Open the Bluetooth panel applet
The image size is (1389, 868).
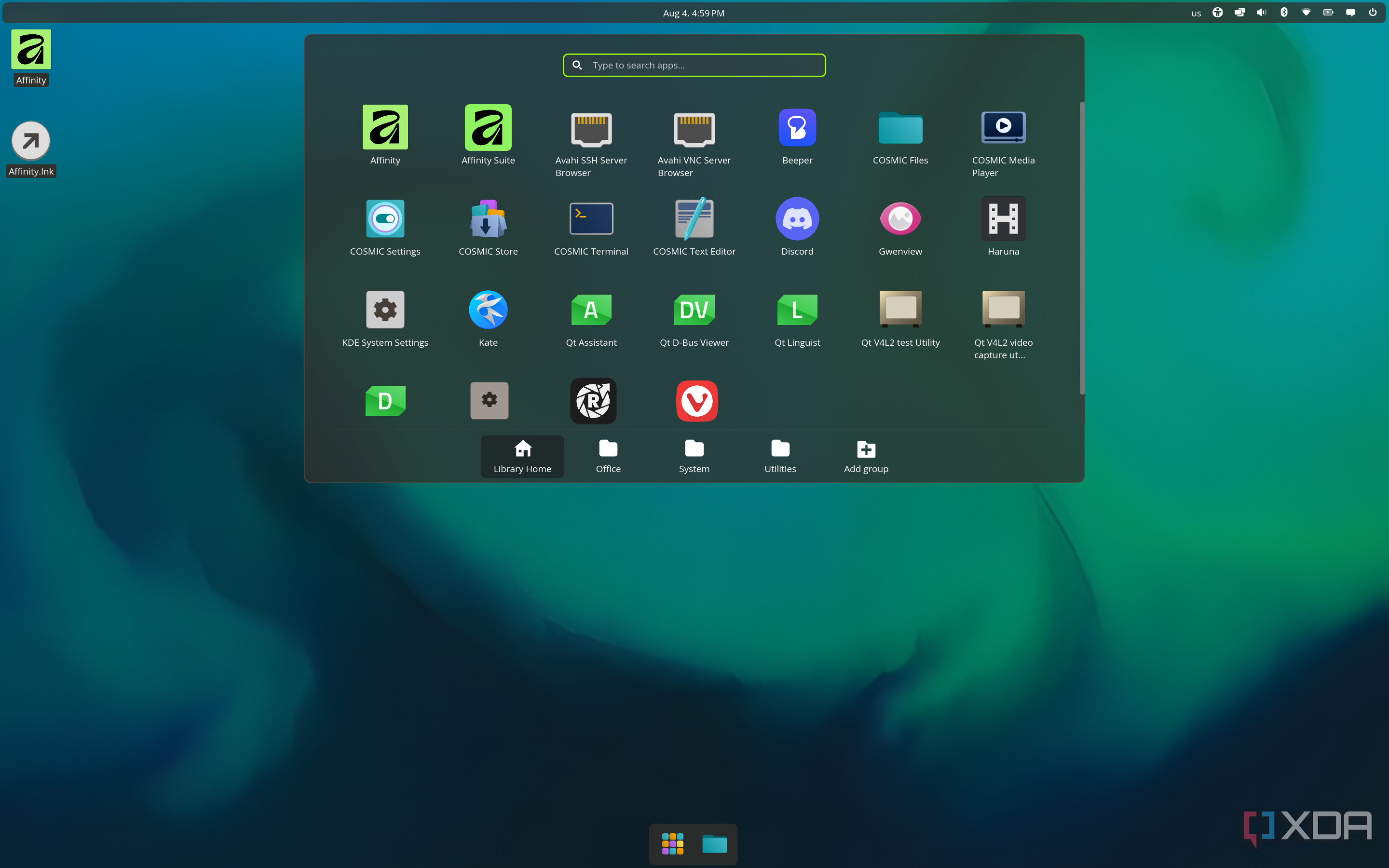coord(1284,13)
